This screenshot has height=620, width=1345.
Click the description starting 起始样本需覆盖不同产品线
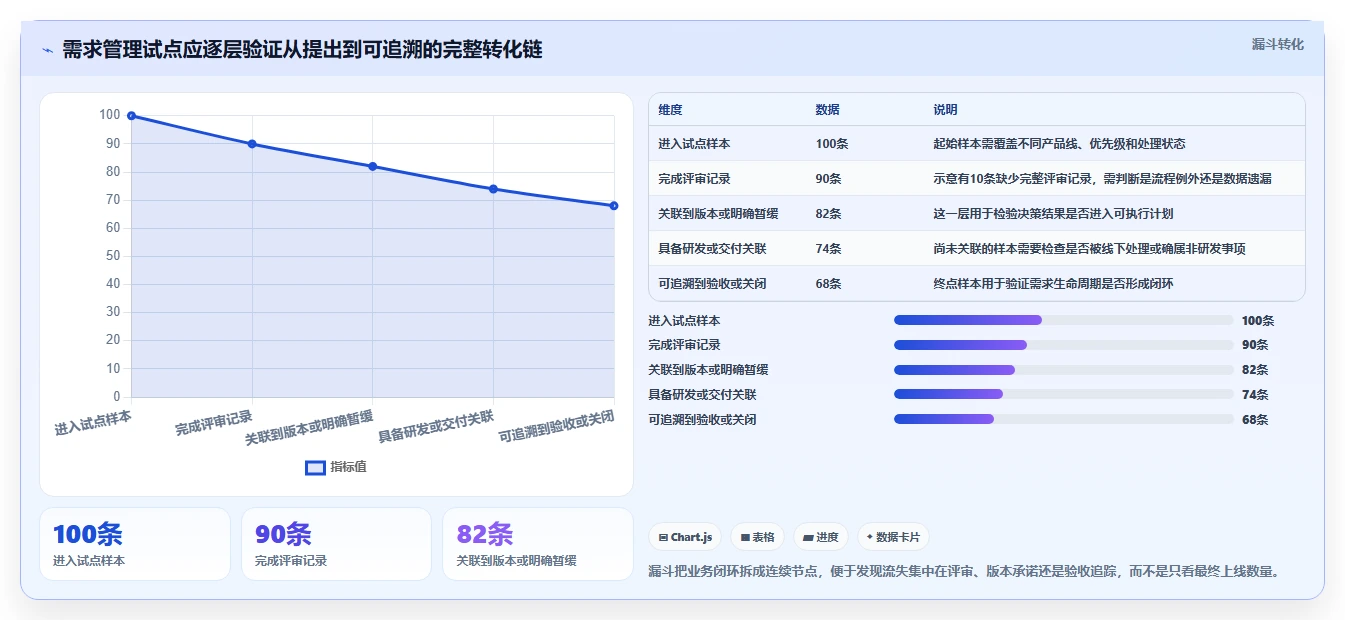(1059, 144)
